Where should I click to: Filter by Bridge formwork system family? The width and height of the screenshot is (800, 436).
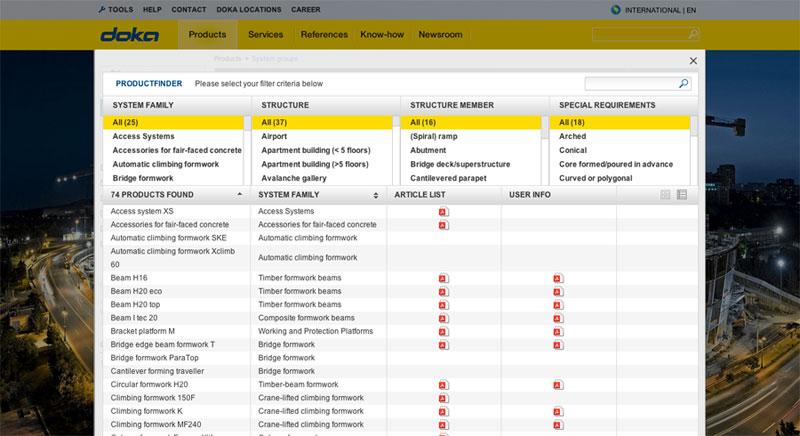point(143,178)
